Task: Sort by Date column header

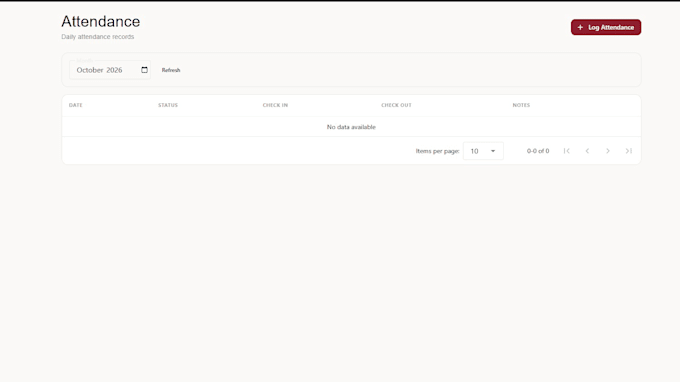Action: tap(75, 105)
